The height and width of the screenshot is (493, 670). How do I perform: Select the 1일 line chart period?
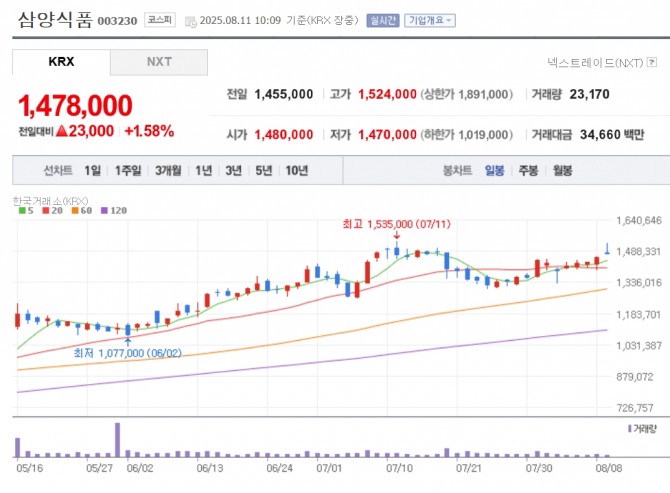(x=92, y=171)
